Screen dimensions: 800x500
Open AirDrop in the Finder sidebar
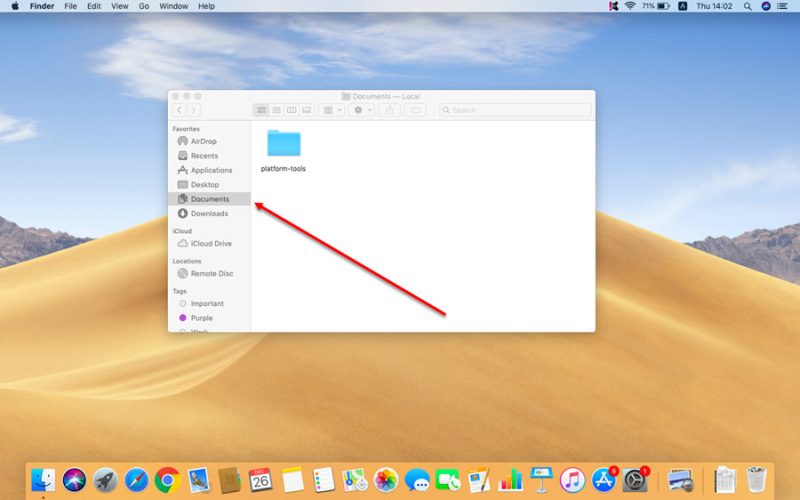pos(203,141)
